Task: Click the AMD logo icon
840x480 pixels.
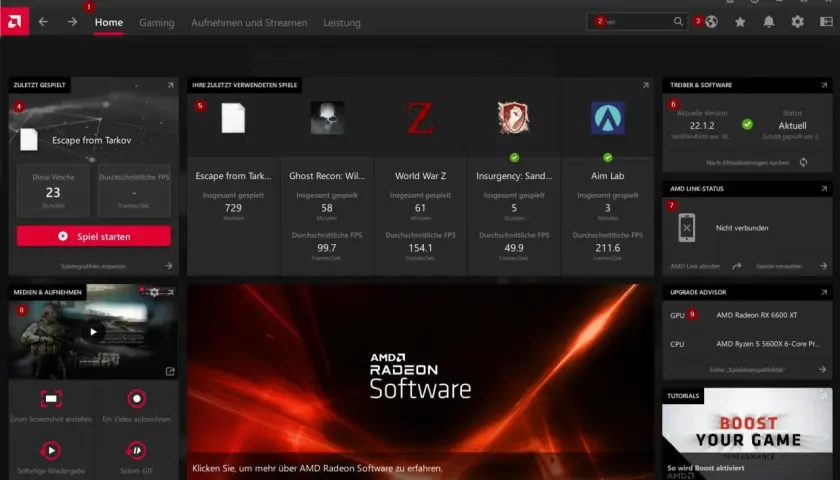Action: tap(14, 21)
